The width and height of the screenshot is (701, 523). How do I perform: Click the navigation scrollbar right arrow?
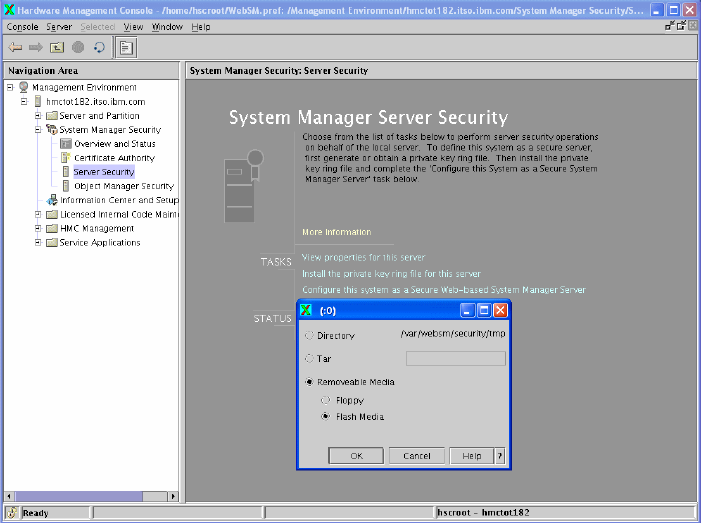(x=173, y=496)
